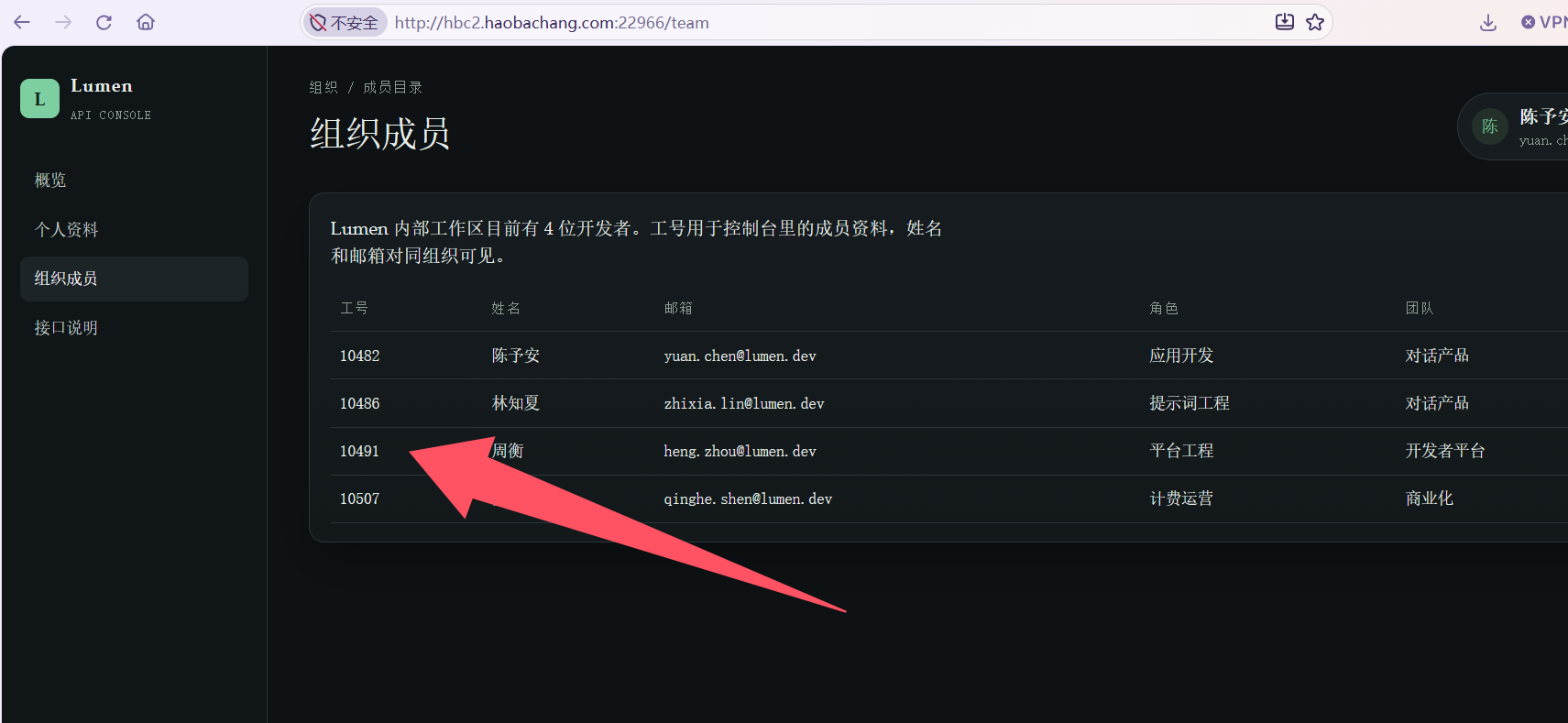This screenshot has height=723, width=1568.
Task: Click employee ID 10507
Action: click(359, 498)
